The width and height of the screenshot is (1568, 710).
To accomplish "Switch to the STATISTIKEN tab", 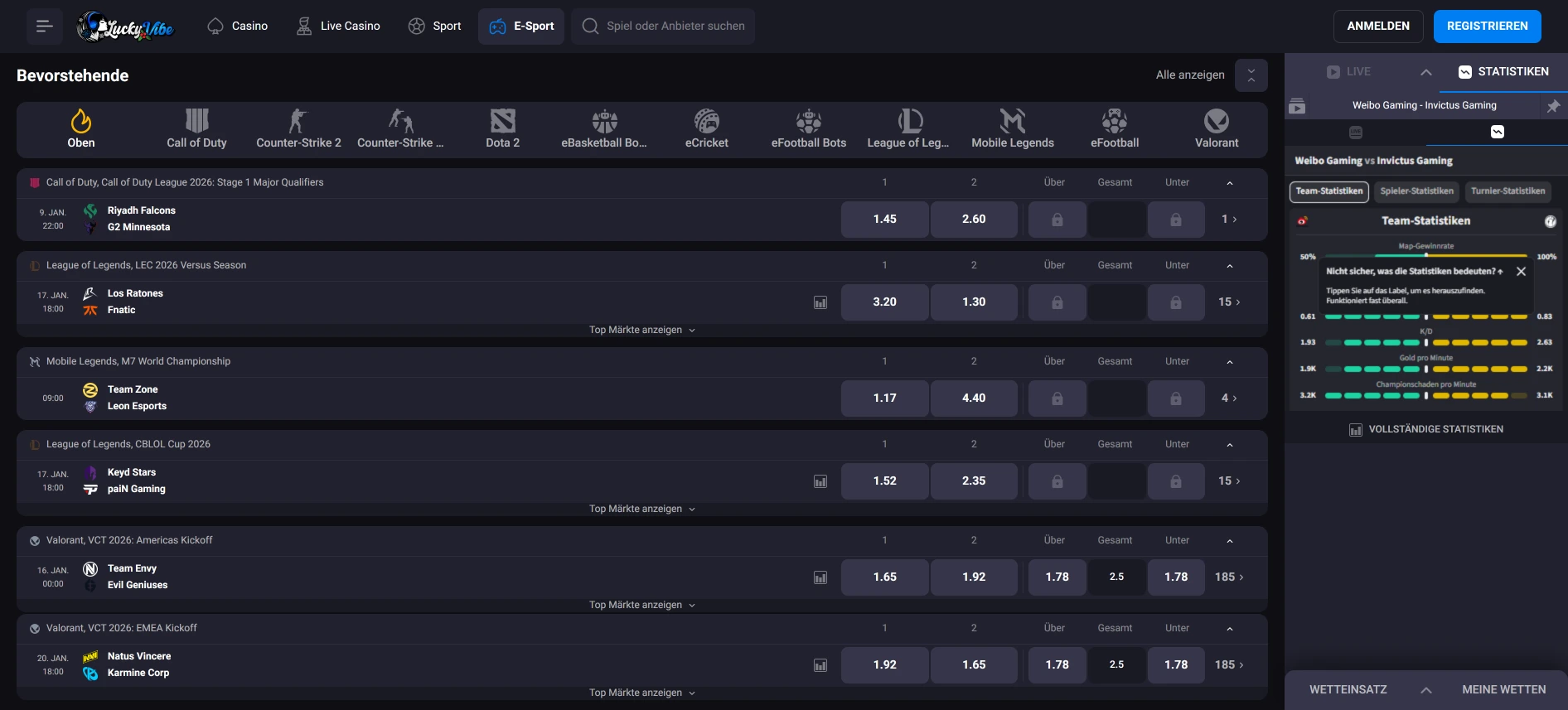I will tap(1503, 72).
